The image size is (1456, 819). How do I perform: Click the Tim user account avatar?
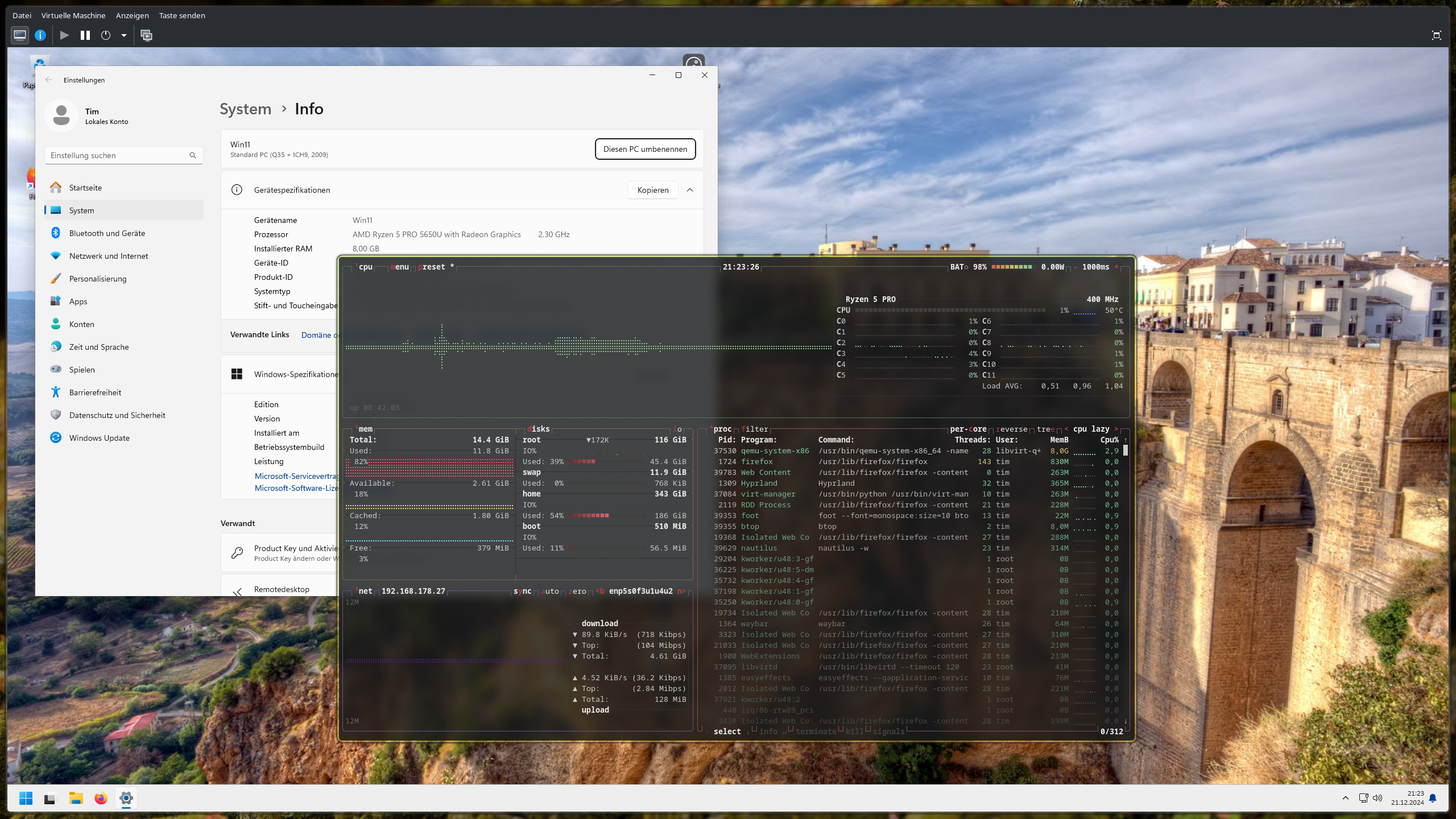(x=61, y=115)
